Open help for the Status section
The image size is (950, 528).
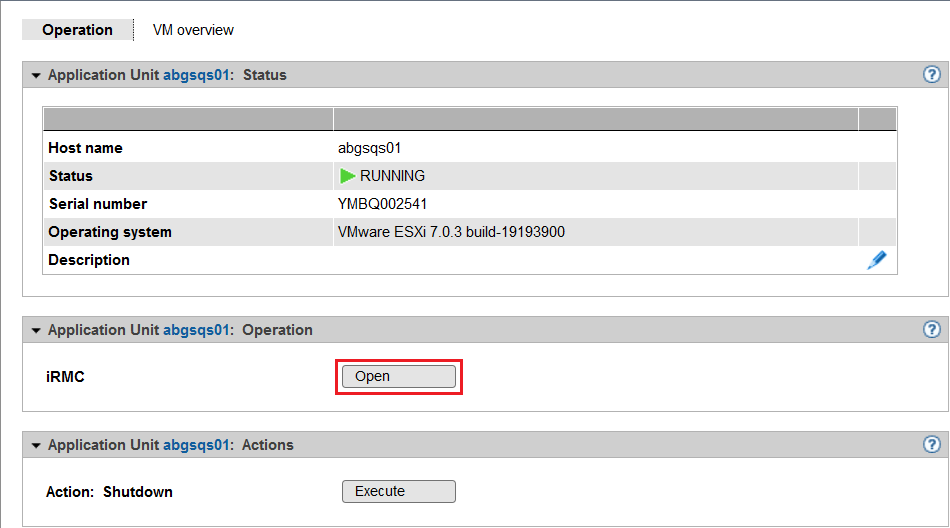pos(932,75)
